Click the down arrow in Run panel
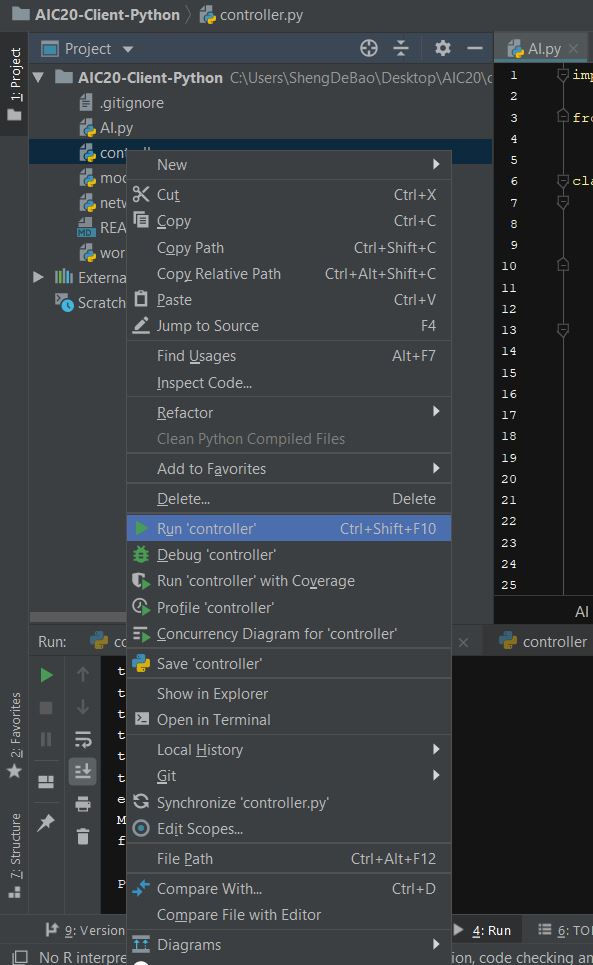Image resolution: width=593 pixels, height=965 pixels. 83,707
